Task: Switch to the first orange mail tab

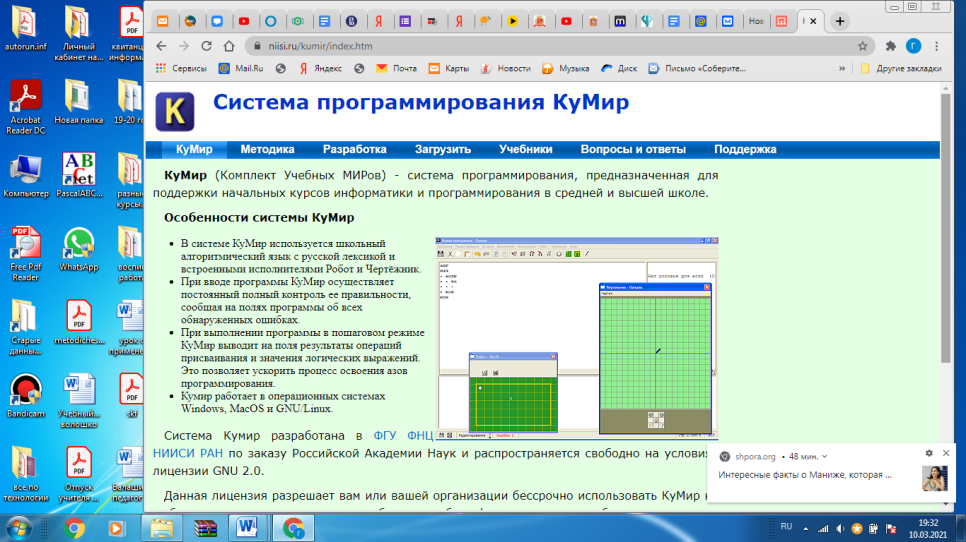Action: pyautogui.click(x=163, y=22)
